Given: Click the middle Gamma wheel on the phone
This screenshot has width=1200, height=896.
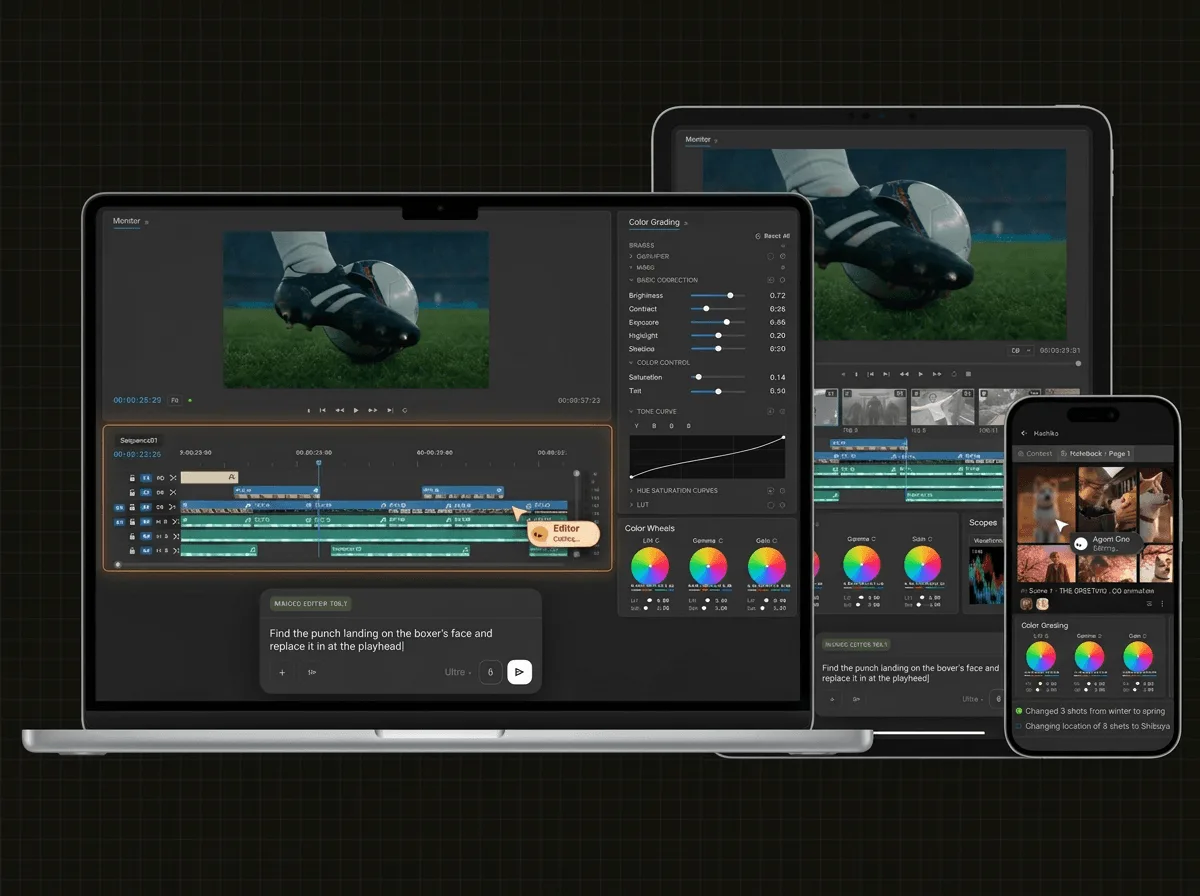Looking at the screenshot, I should (1089, 657).
